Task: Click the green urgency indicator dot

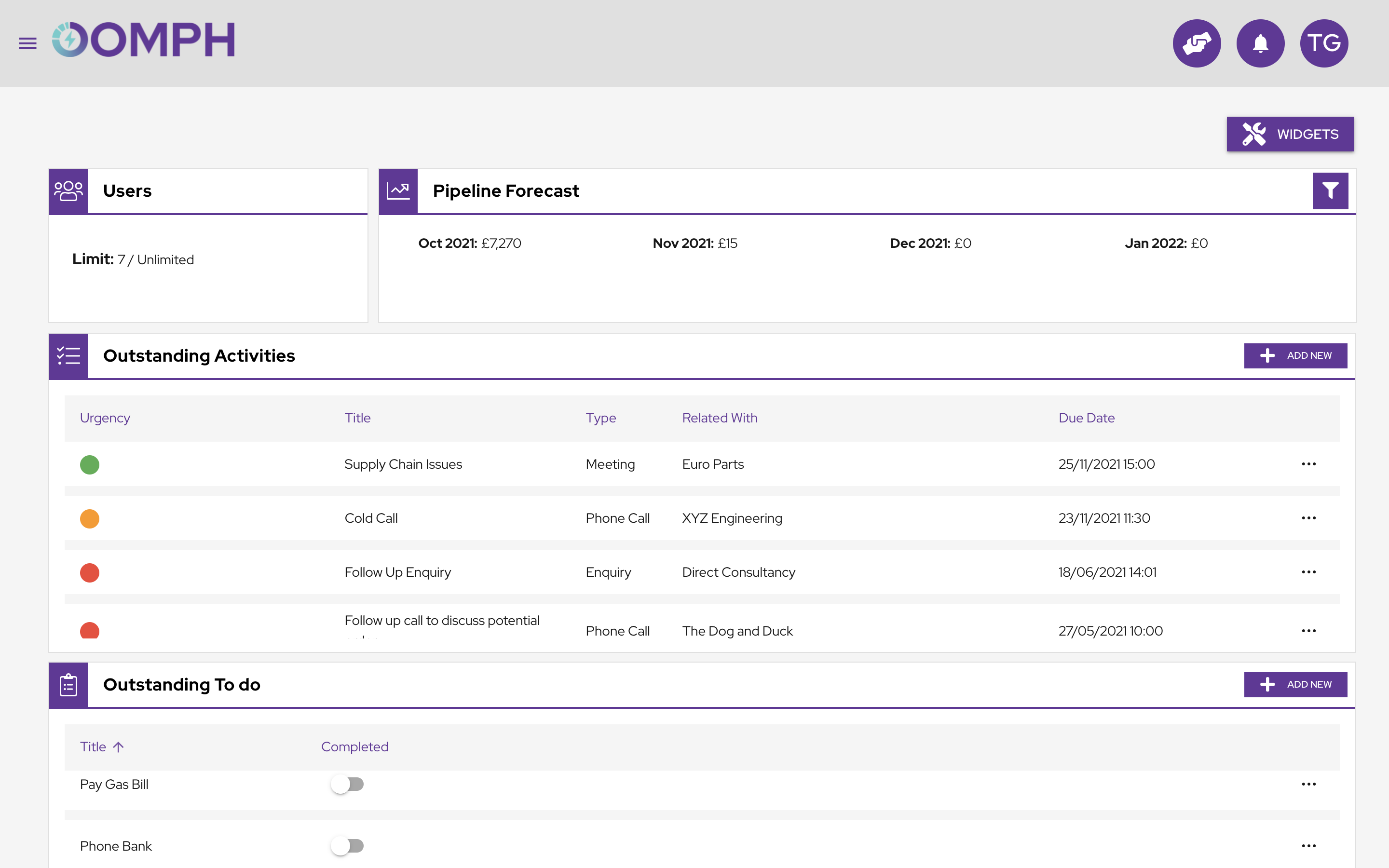Action: point(90,464)
